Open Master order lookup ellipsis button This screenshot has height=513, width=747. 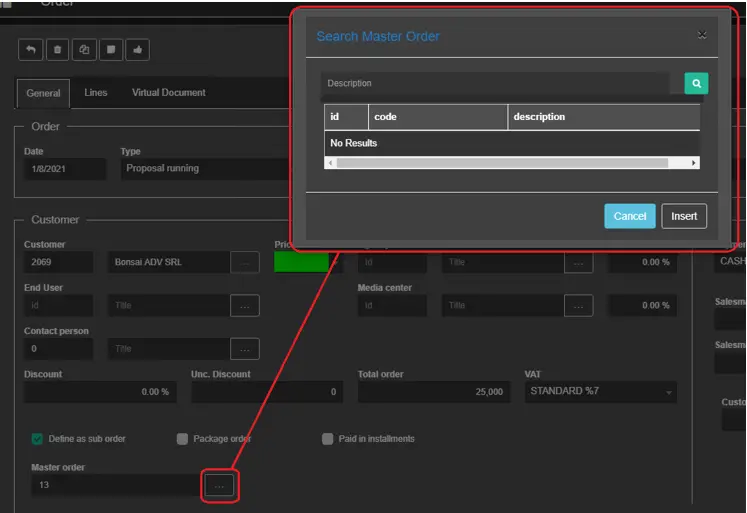pos(220,485)
